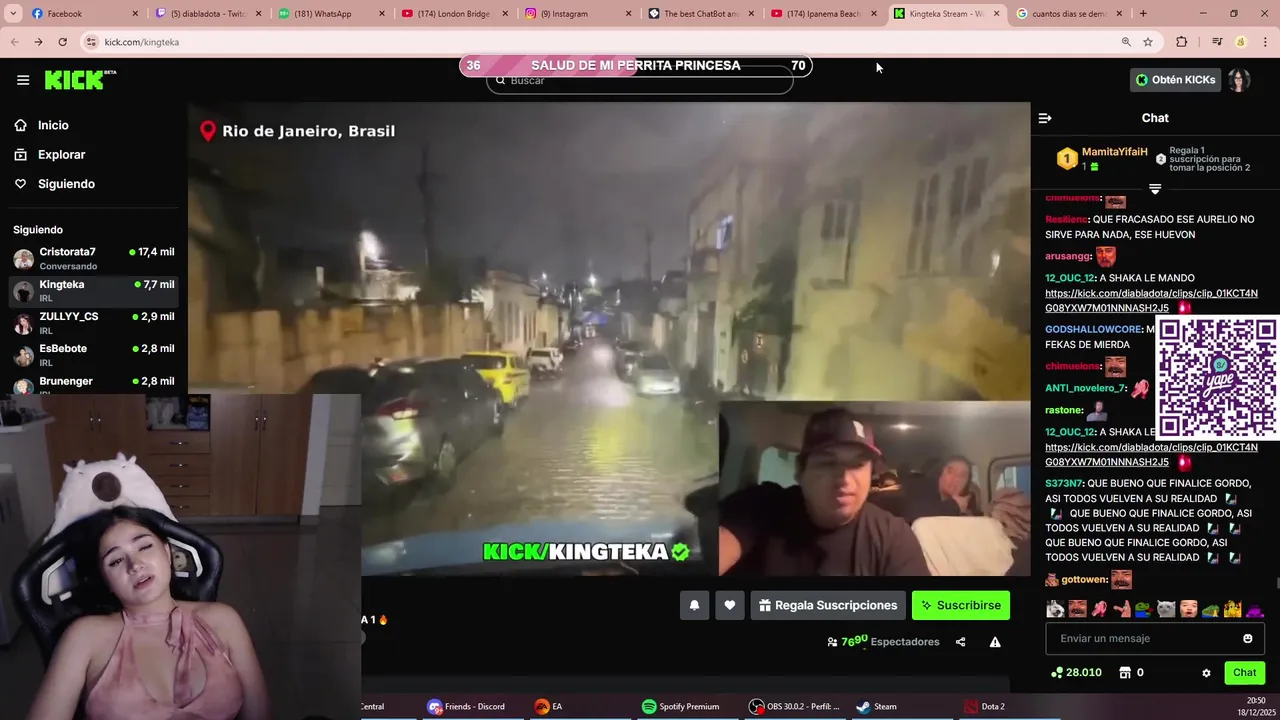
Task: Open Friends - Discord from taskbar
Action: point(466,706)
